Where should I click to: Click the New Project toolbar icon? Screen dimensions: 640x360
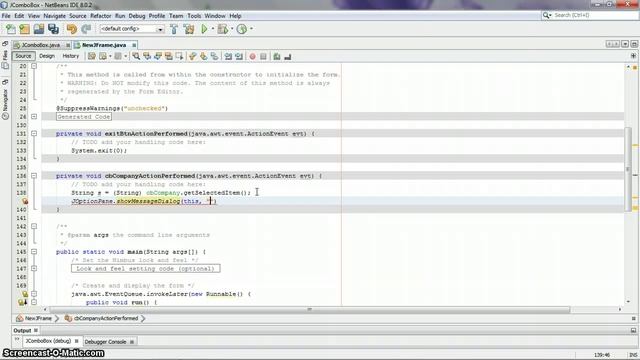[24, 29]
